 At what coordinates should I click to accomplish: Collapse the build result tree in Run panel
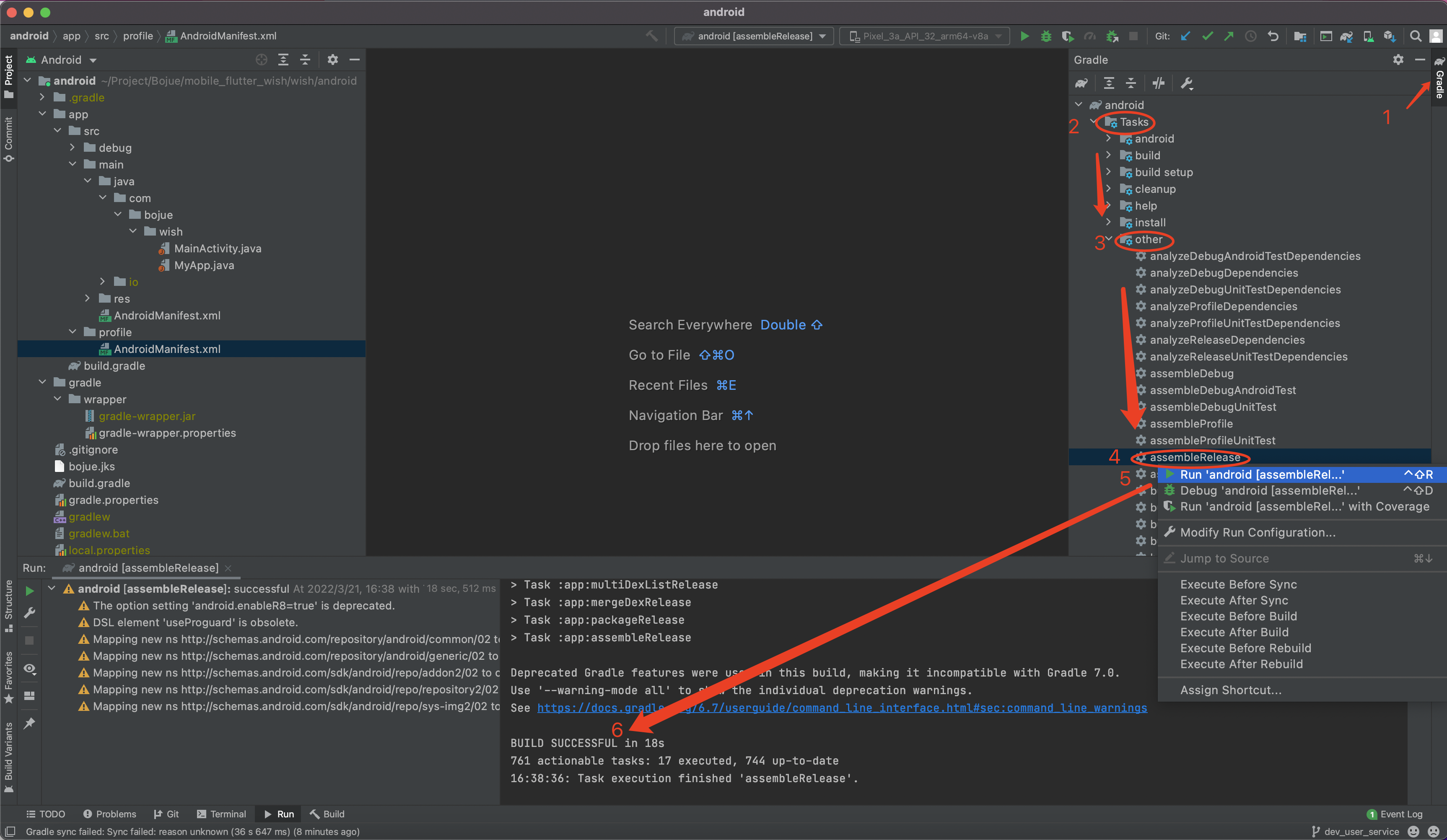pos(52,589)
